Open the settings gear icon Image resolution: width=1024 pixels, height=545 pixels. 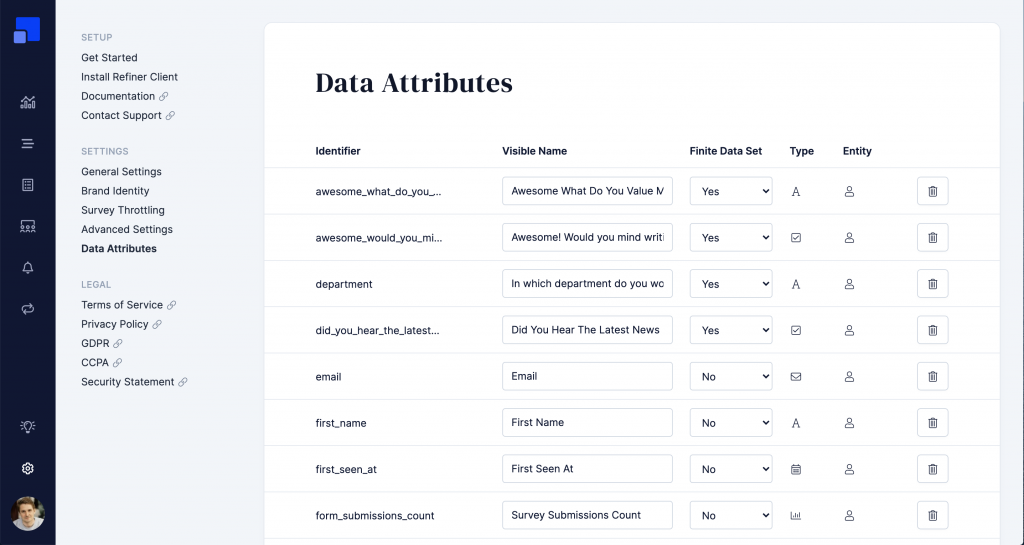coord(27,468)
